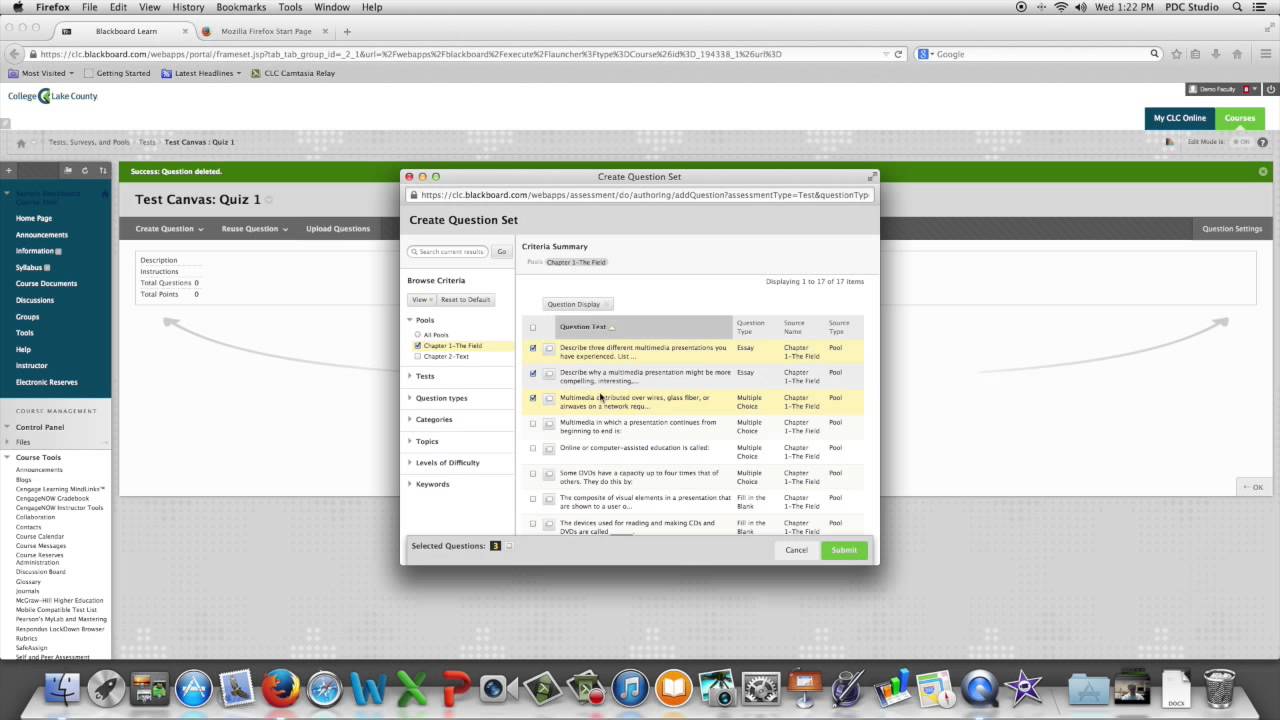Go to the Courses tab

click(x=1240, y=118)
